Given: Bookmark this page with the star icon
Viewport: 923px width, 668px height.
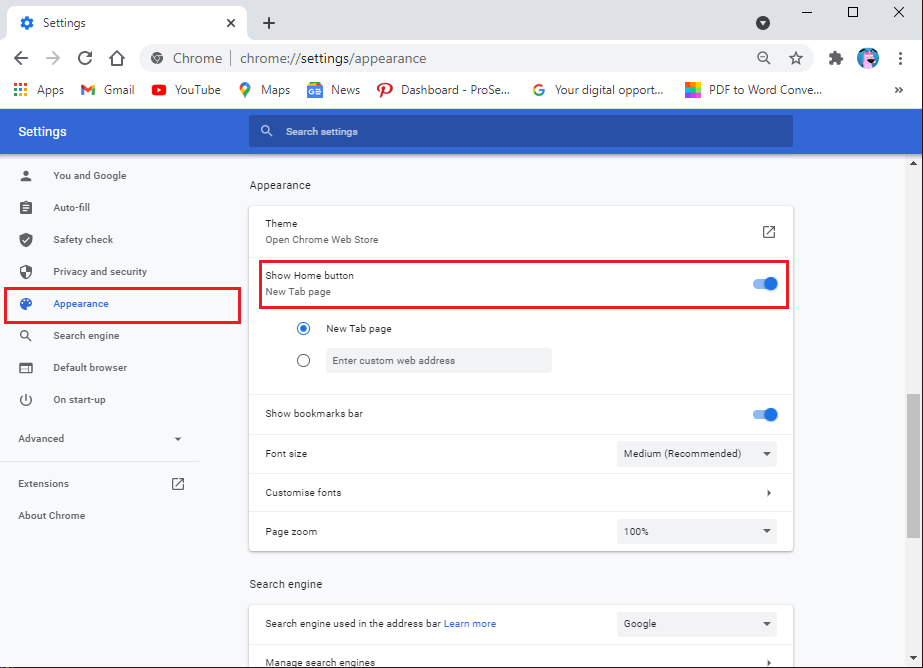Looking at the screenshot, I should click(796, 58).
